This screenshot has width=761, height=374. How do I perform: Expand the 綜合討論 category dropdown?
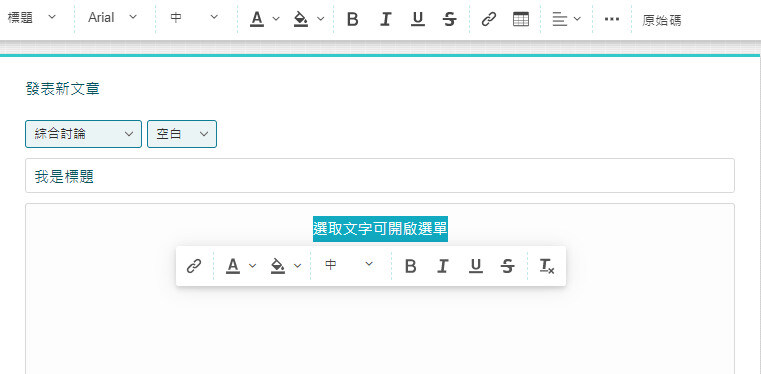[83, 134]
